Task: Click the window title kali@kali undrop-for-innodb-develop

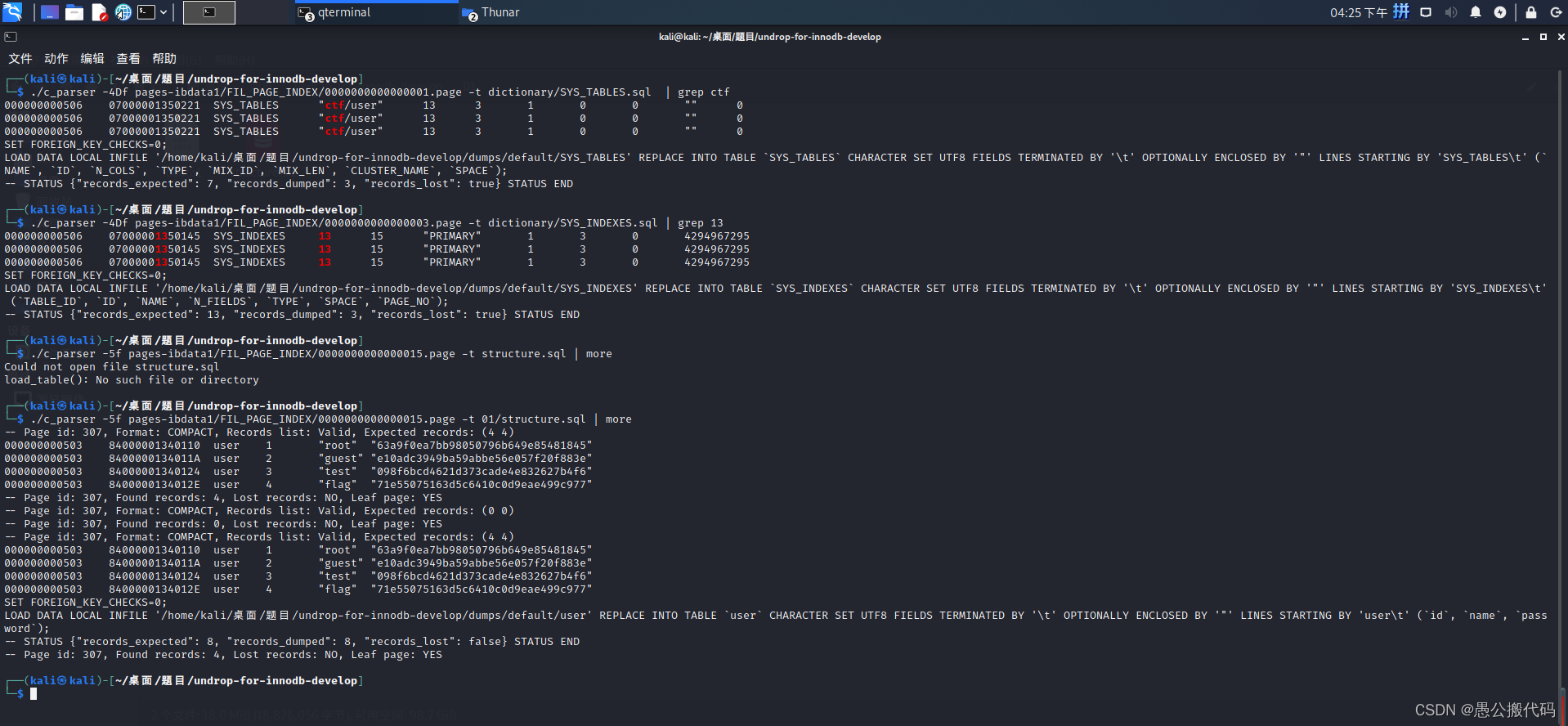Action: (770, 37)
